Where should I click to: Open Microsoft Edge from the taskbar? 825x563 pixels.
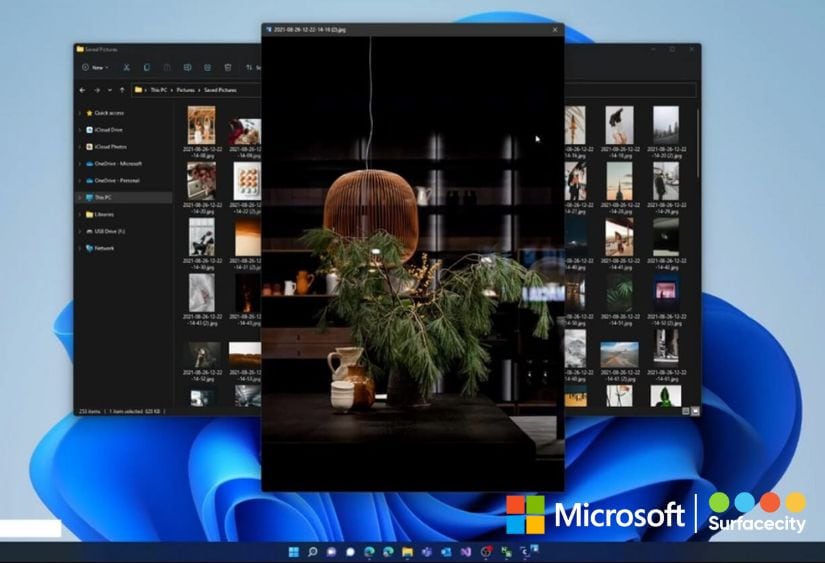tap(371, 551)
